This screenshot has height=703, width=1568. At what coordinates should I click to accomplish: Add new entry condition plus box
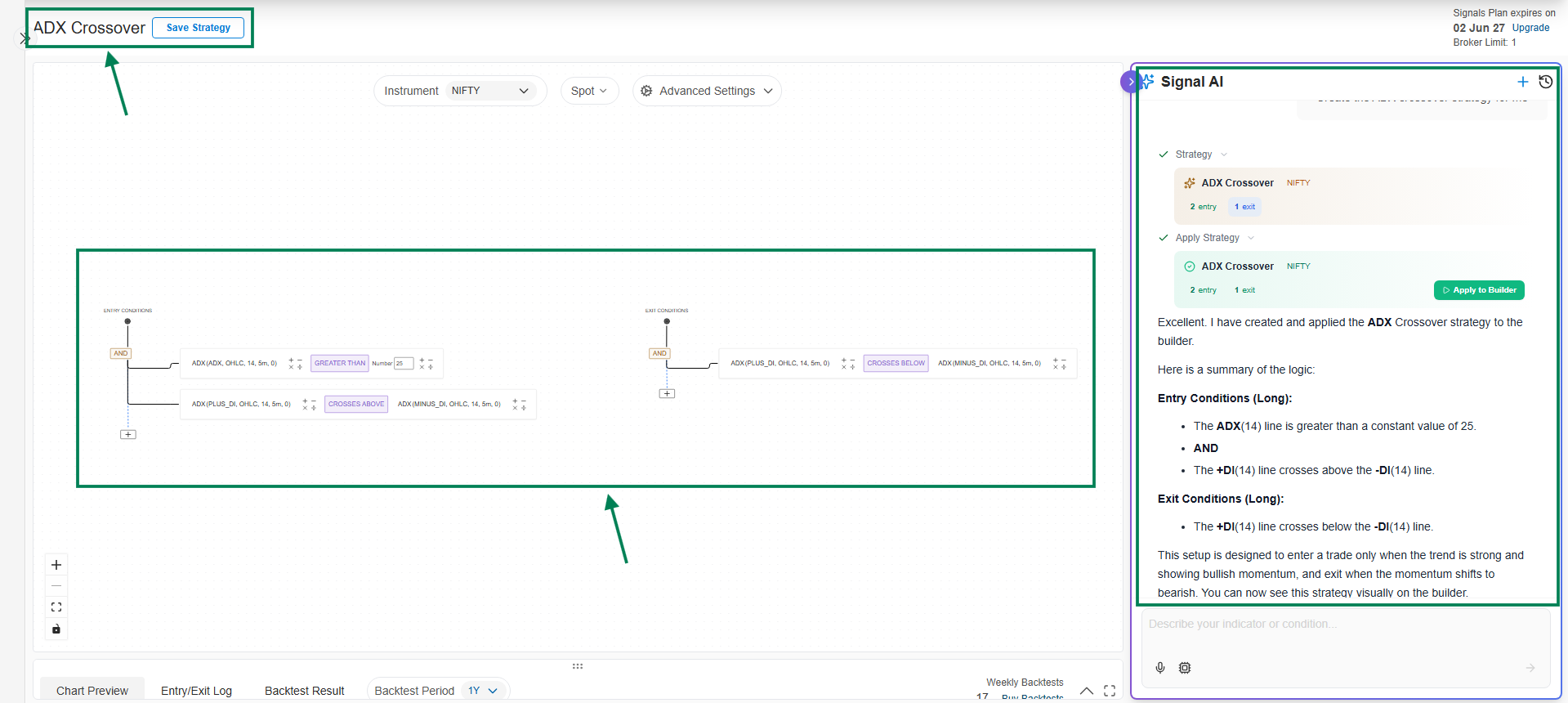tap(128, 435)
